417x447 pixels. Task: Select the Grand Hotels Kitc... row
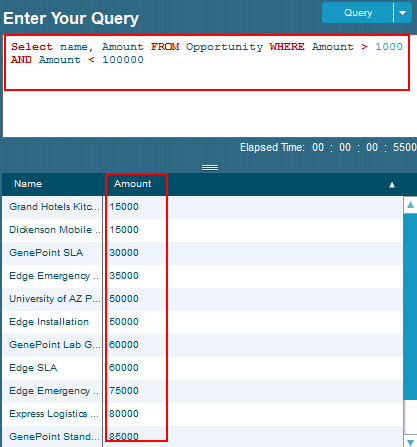pos(202,207)
